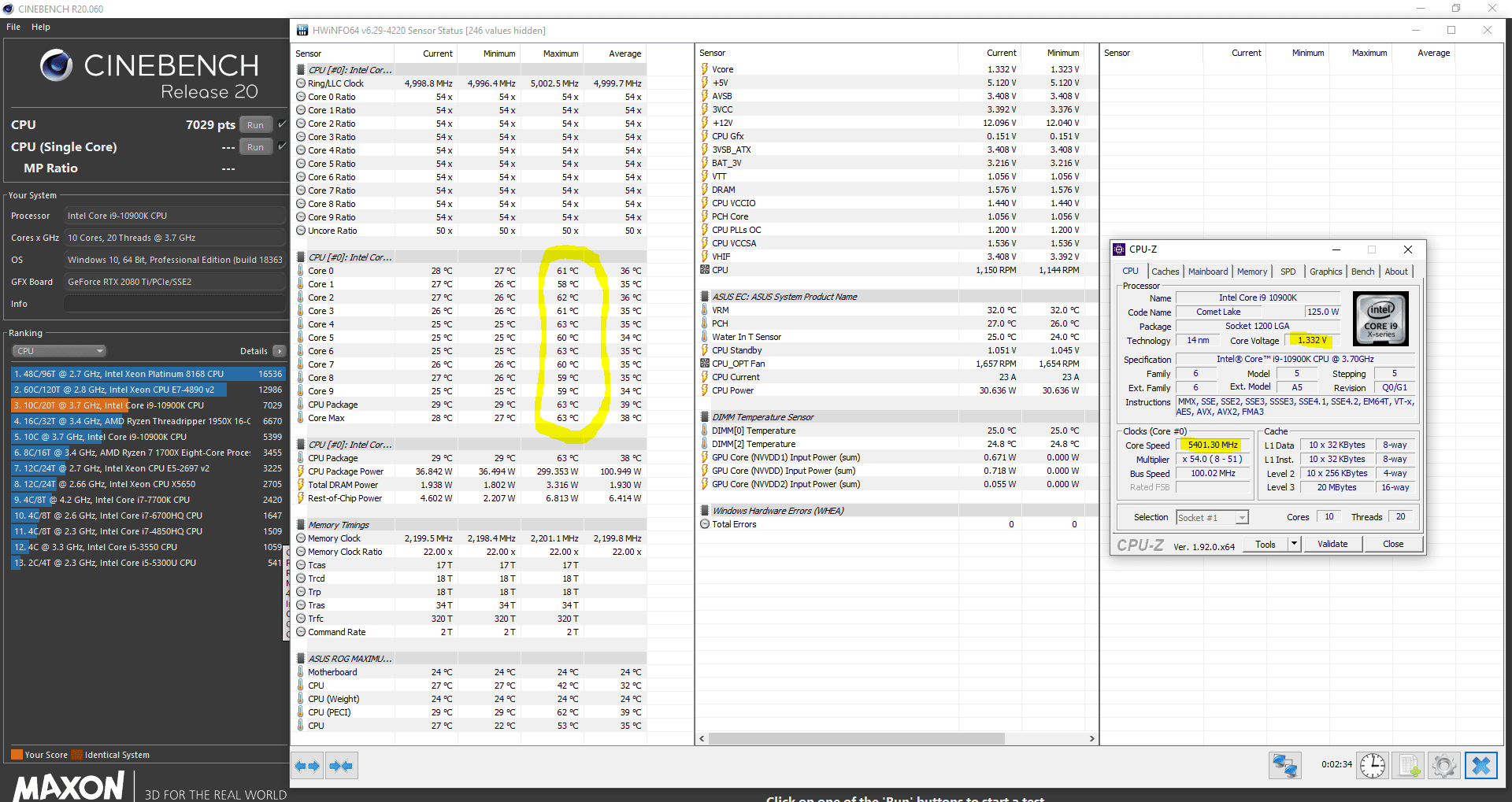Click the Intel Core i9 badge image
Image resolution: width=1512 pixels, height=802 pixels.
[x=1380, y=320]
